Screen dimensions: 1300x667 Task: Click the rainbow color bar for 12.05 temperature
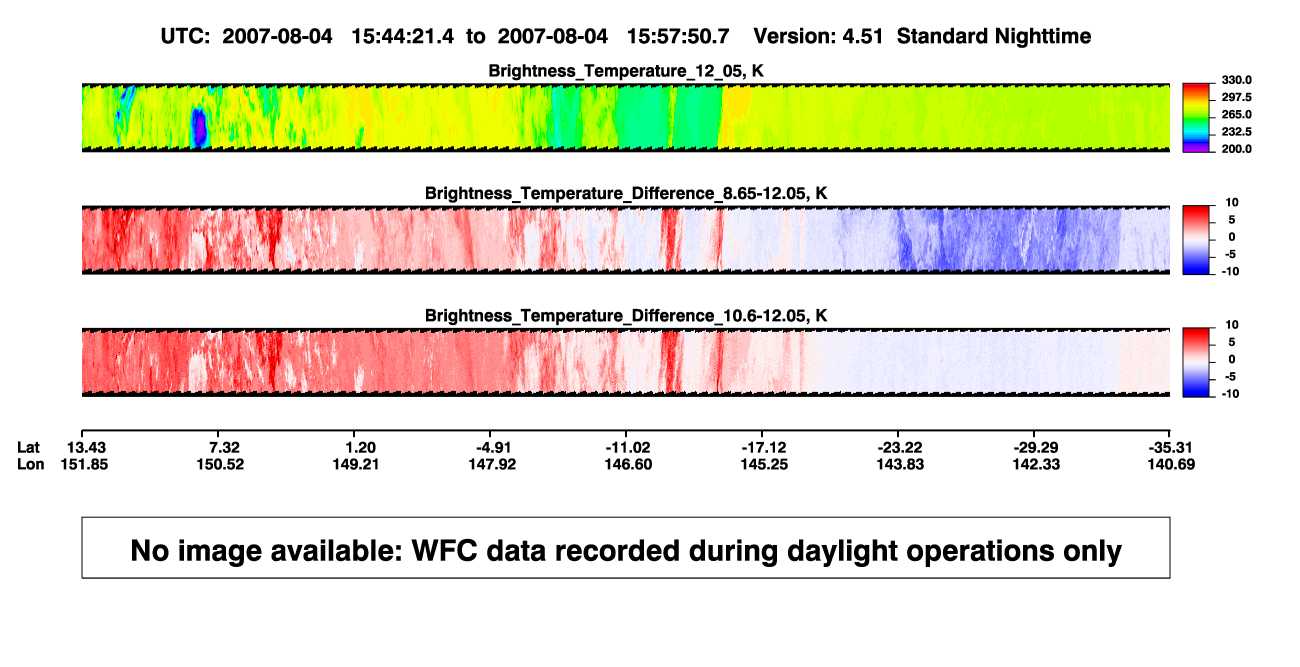pos(1197,118)
